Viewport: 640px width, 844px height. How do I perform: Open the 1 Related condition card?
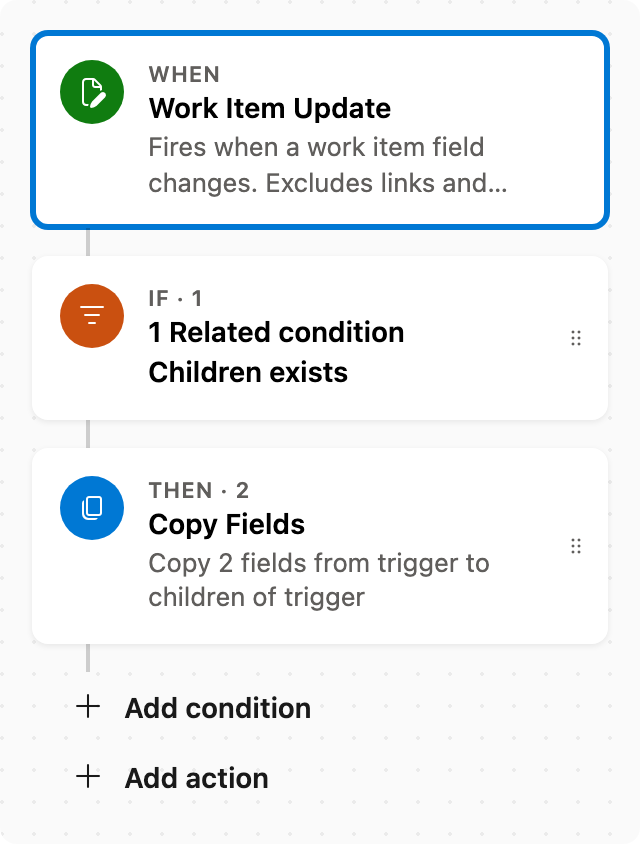point(320,338)
